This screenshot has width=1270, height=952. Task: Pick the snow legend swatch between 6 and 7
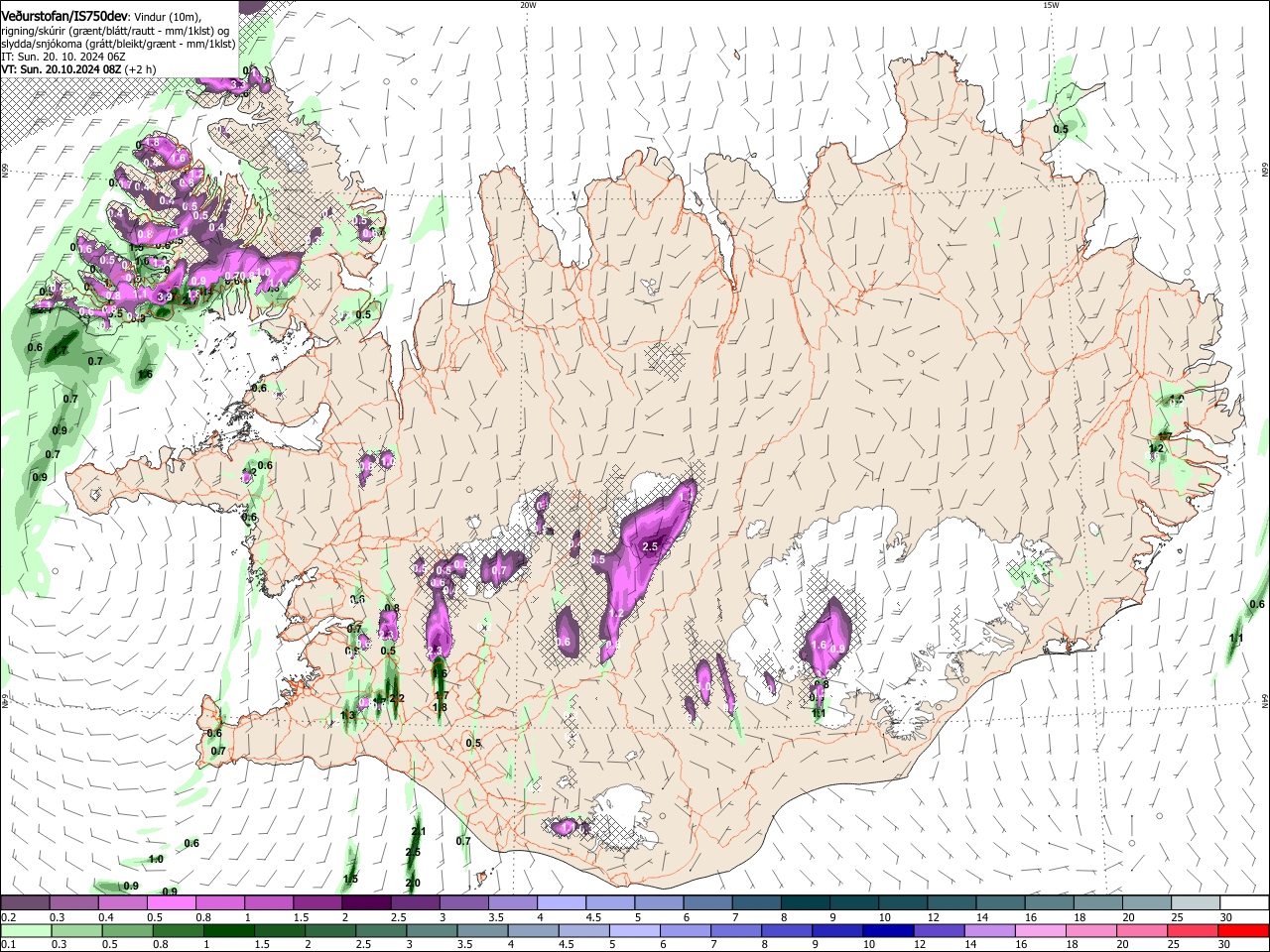707,903
